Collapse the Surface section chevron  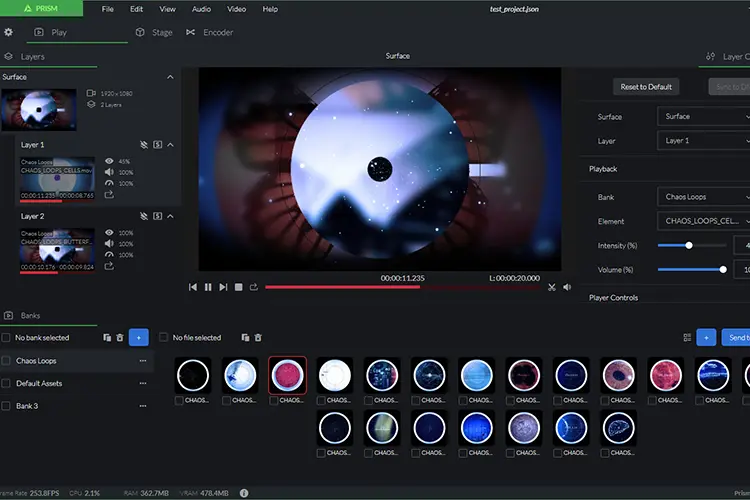pos(170,77)
